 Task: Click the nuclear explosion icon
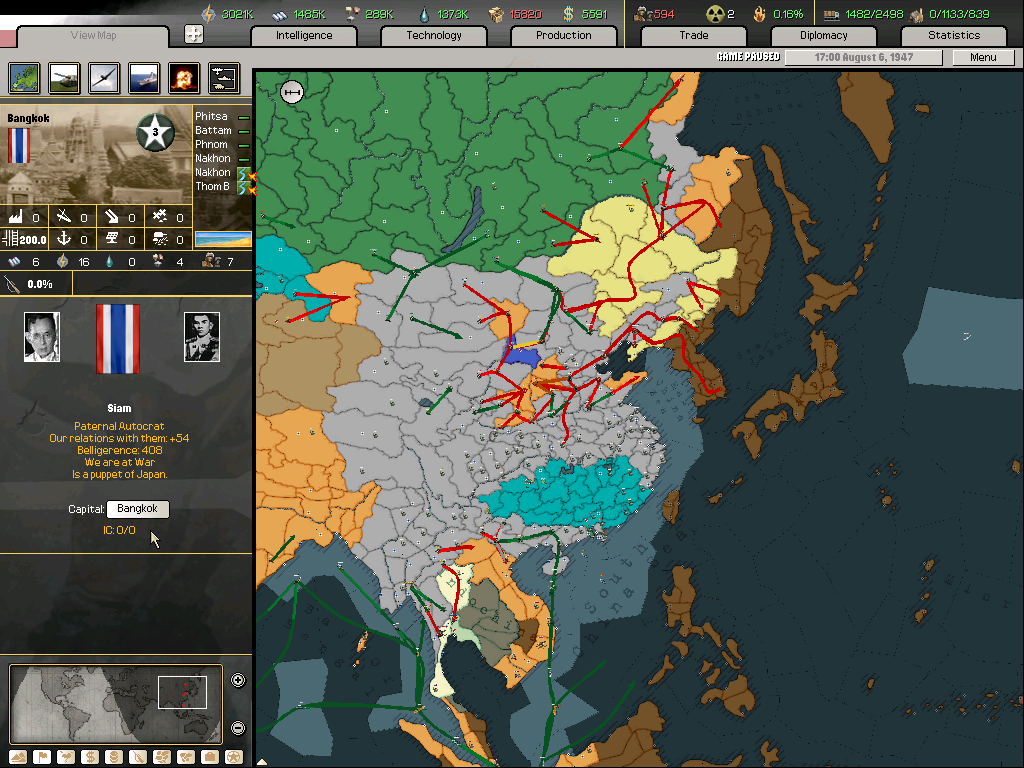pyautogui.click(x=183, y=77)
